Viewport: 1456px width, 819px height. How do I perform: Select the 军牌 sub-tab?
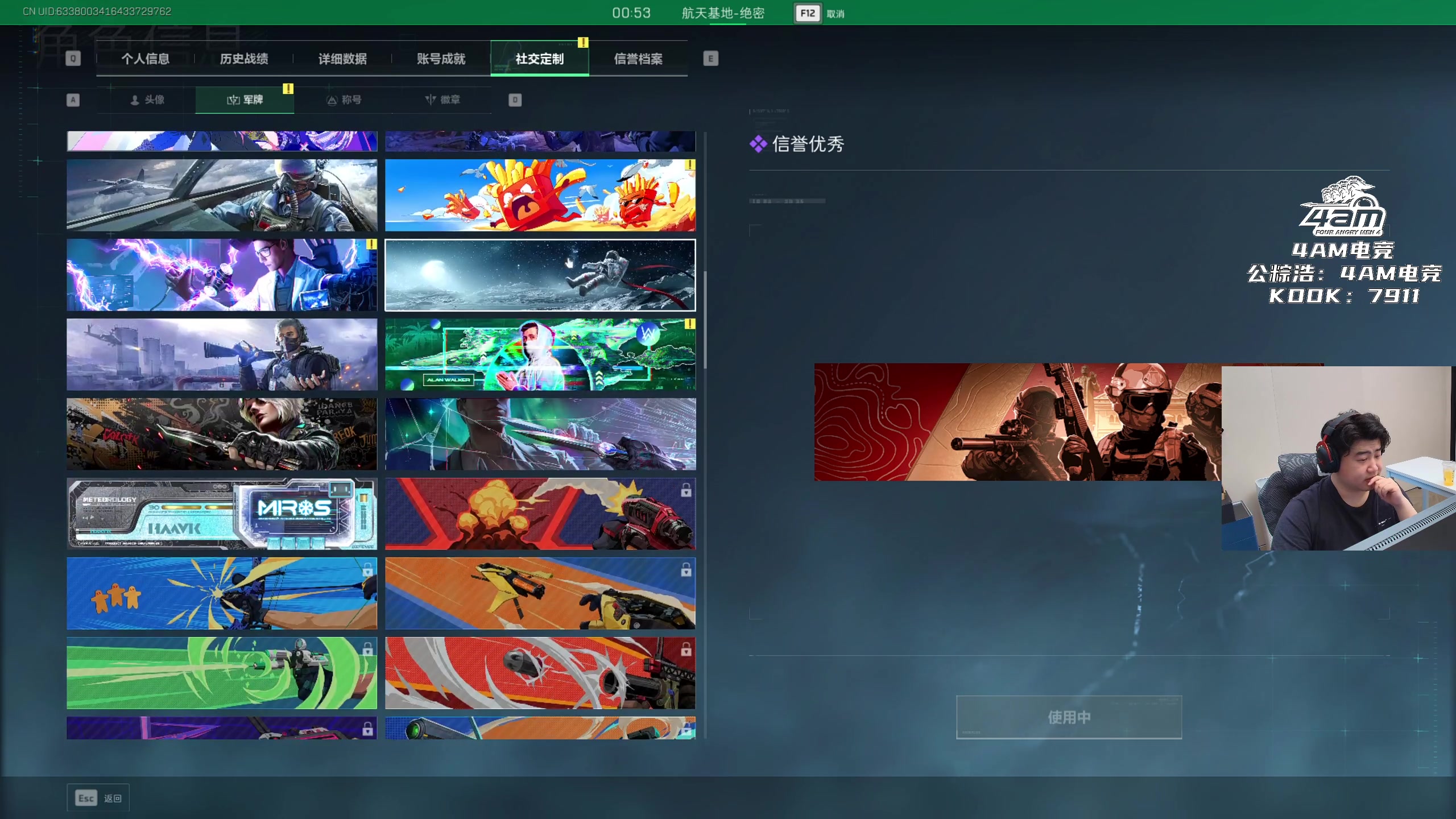pyautogui.click(x=245, y=100)
